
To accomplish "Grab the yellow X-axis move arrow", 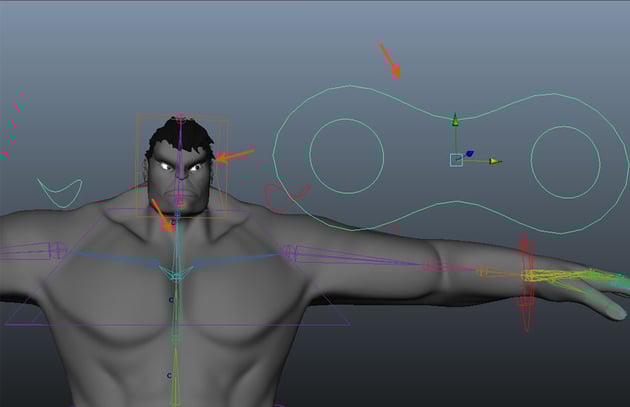I will coord(495,161).
